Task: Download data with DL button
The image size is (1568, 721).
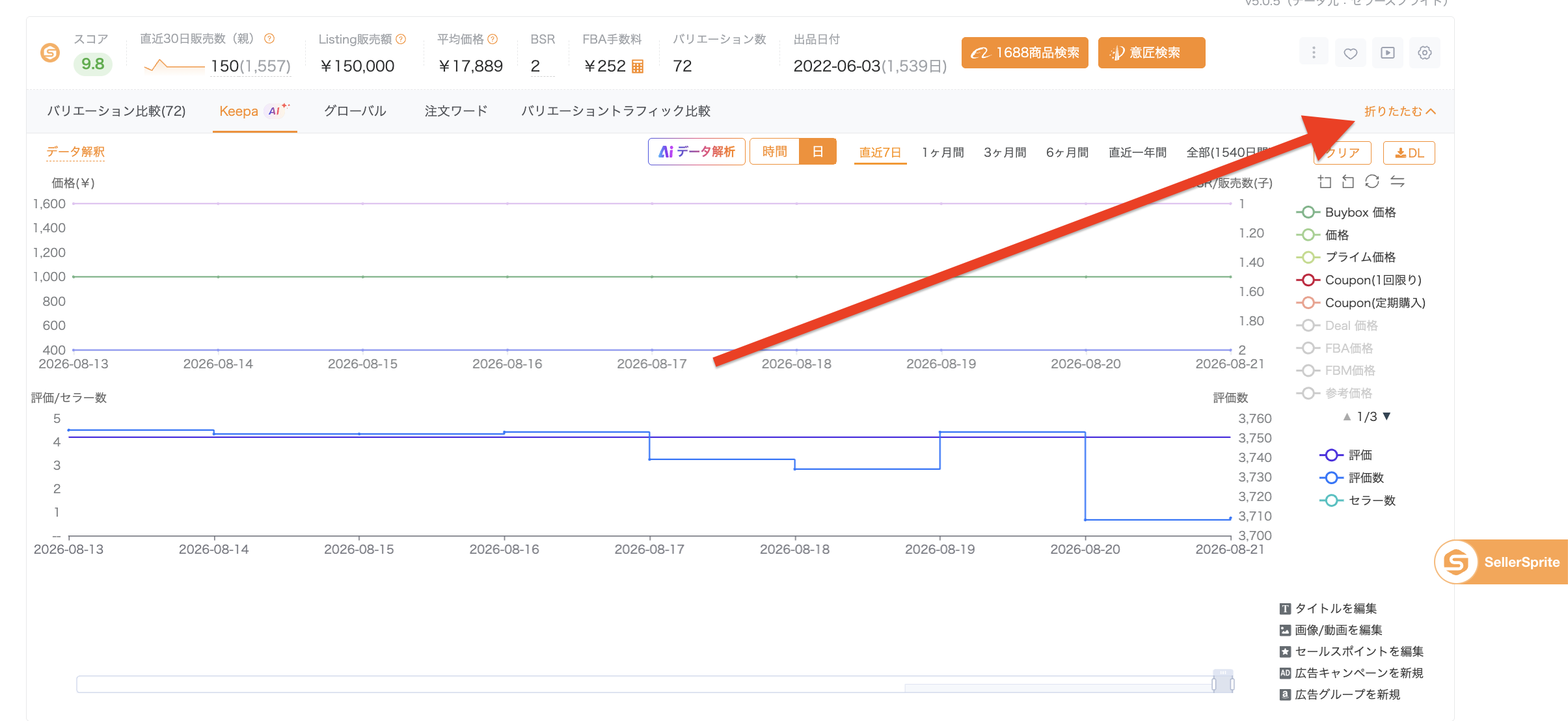Action: (1409, 153)
